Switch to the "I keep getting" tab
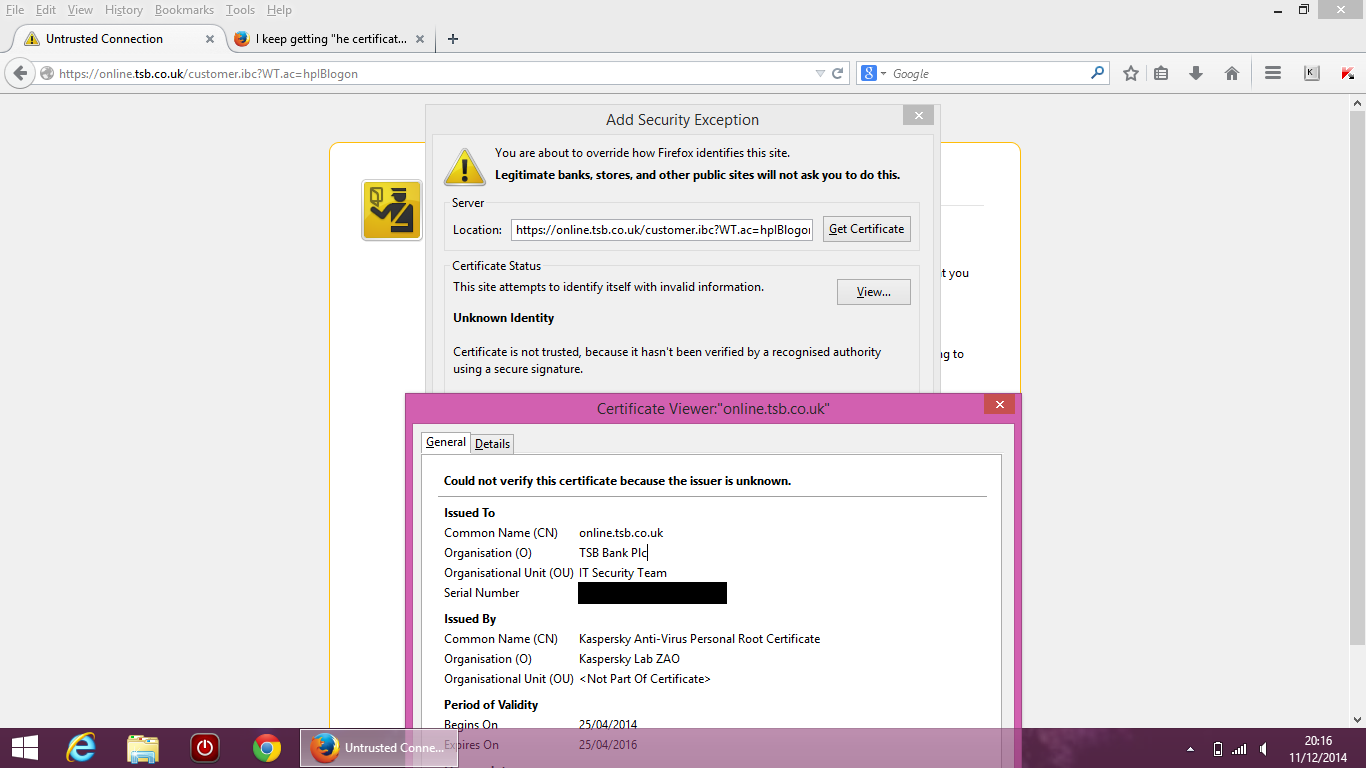 (331, 39)
